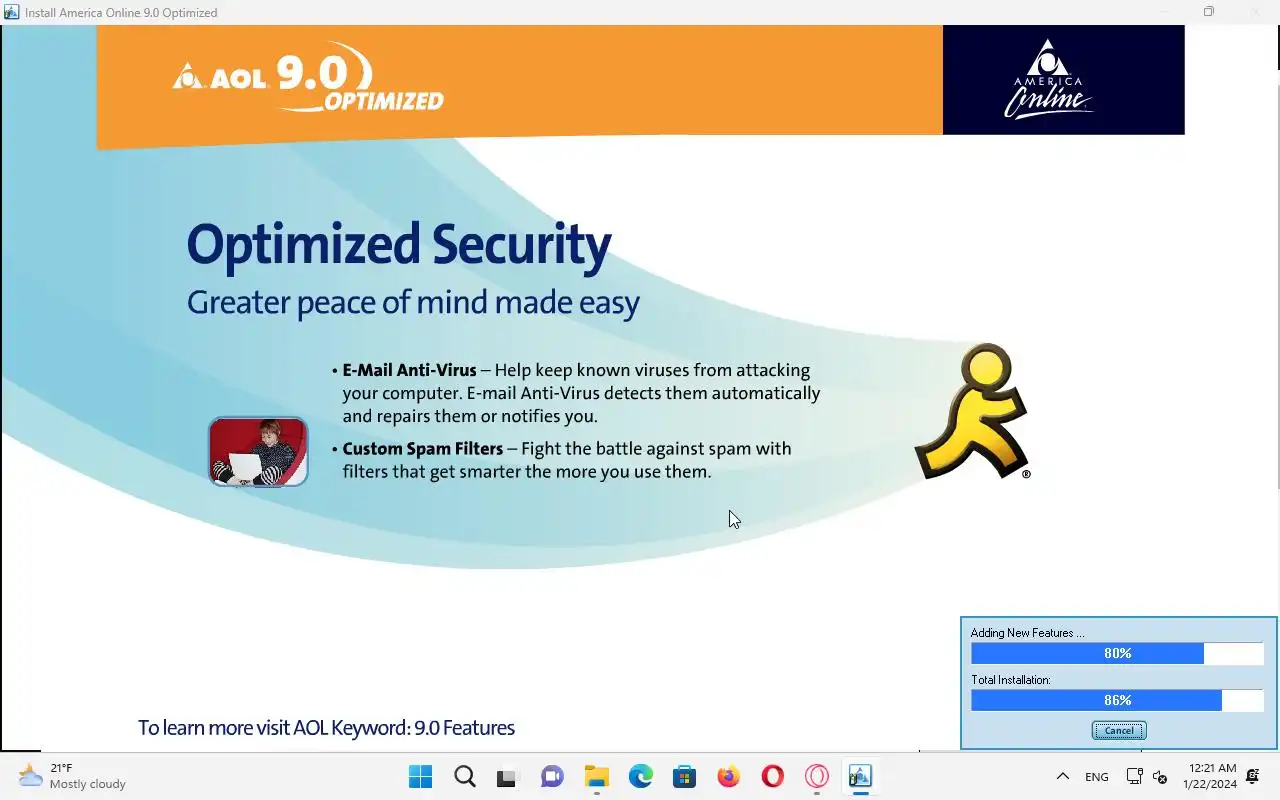Click the Adding New Features progress bar
The height and width of the screenshot is (800, 1280).
tap(1117, 653)
